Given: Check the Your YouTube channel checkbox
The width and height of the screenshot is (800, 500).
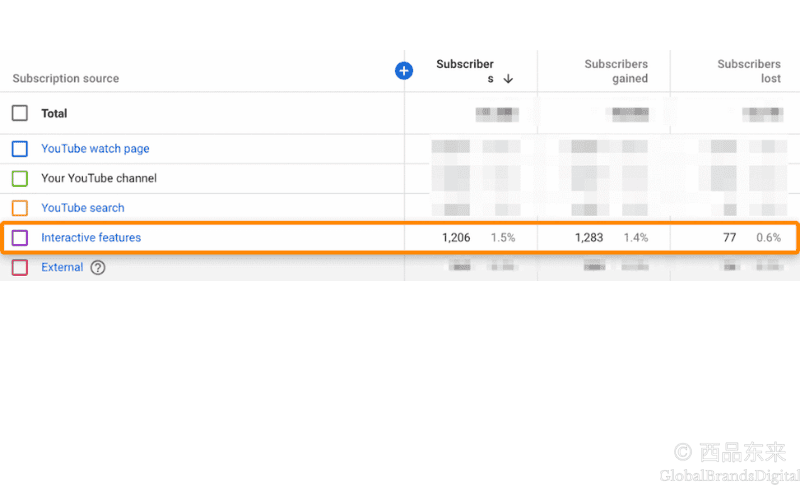Looking at the screenshot, I should [20, 178].
